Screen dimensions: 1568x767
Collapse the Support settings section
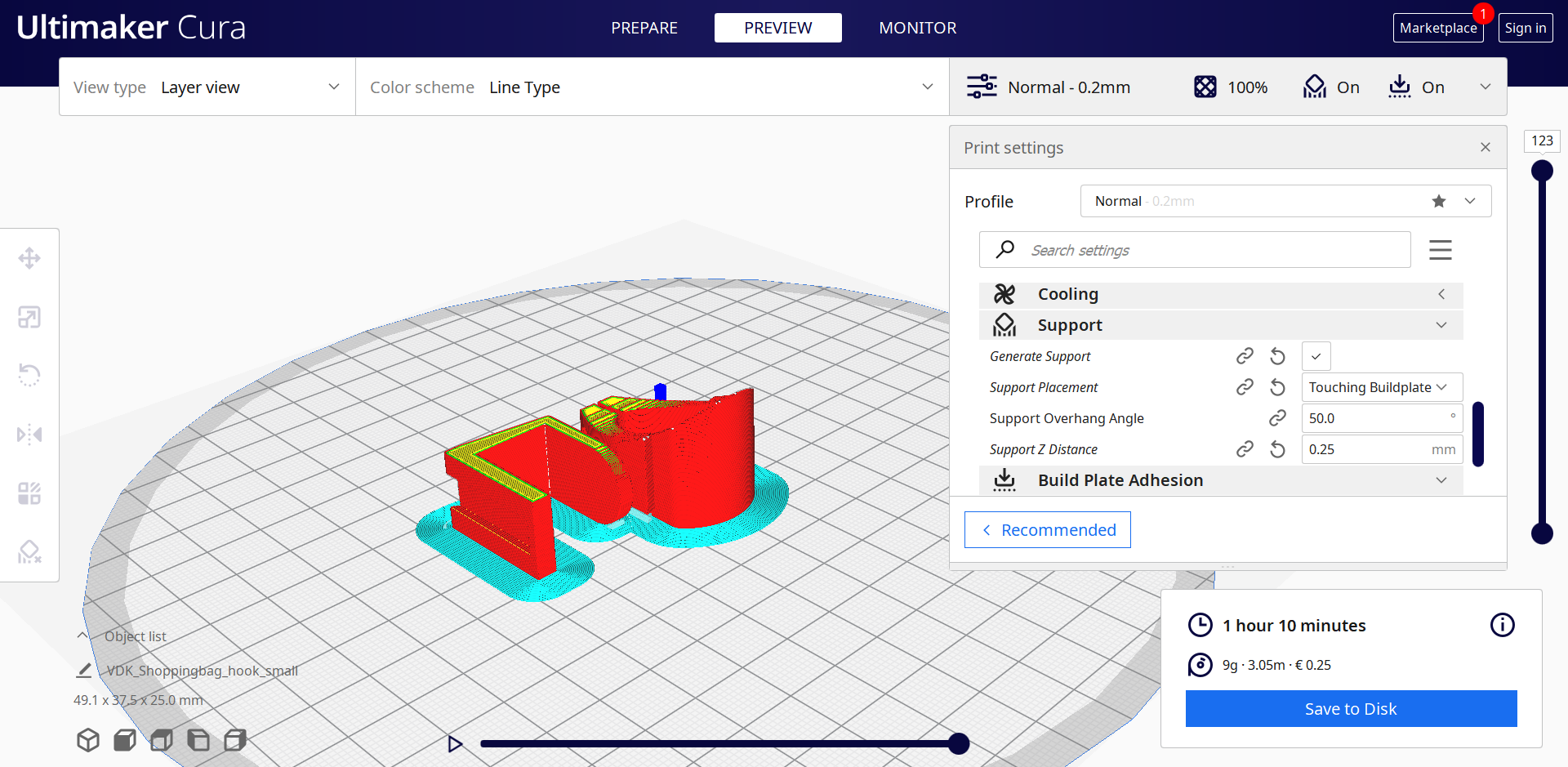1221,325
